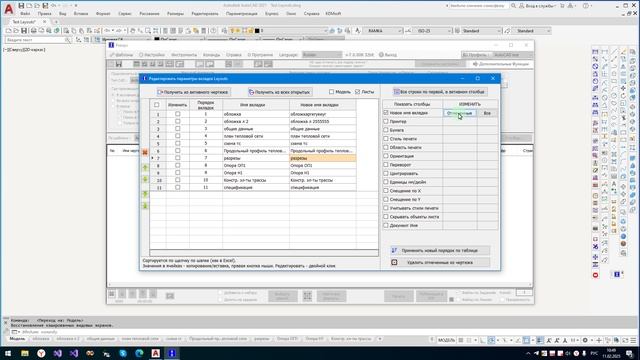Image resolution: width=640 pixels, height=360 pixels.
Task: Toggle the 'Листы' checkbox
Action: click(358, 92)
